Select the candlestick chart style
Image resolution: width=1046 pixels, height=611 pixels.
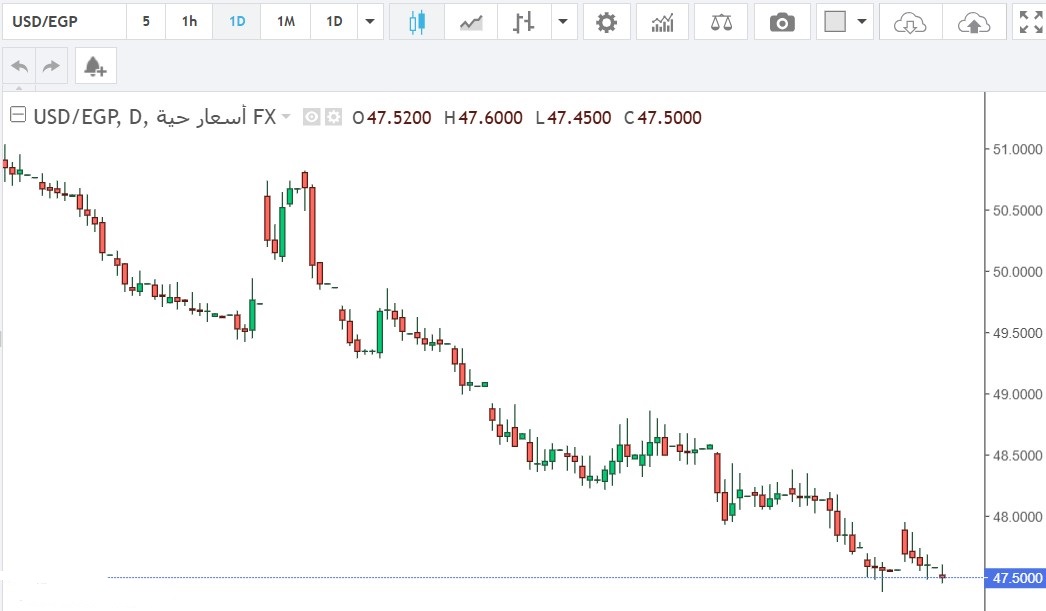(x=417, y=21)
